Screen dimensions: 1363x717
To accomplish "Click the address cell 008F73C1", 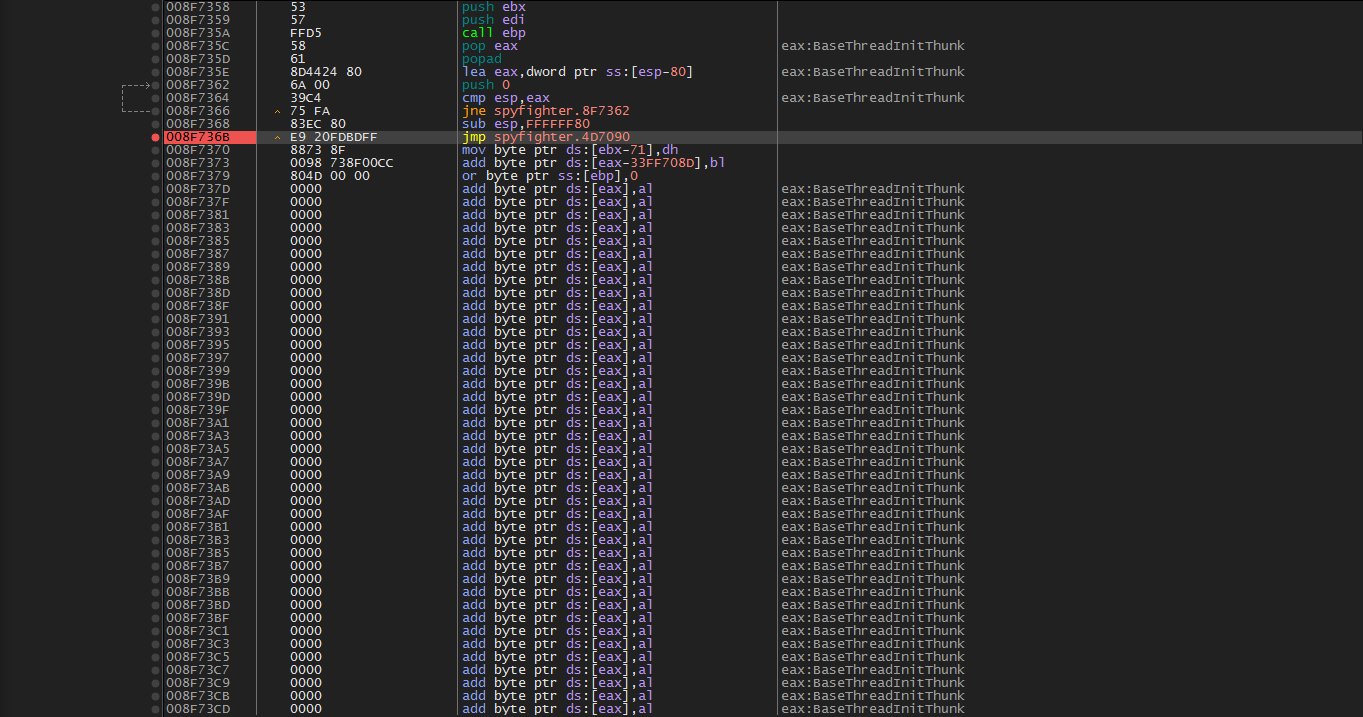I will click(197, 631).
